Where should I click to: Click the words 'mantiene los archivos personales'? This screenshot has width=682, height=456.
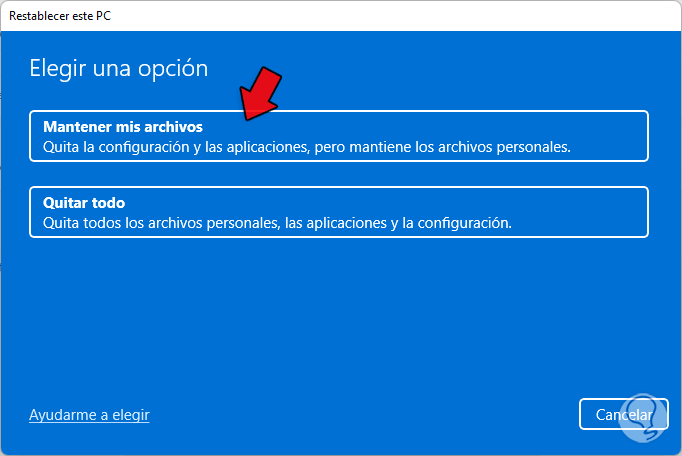coord(460,147)
